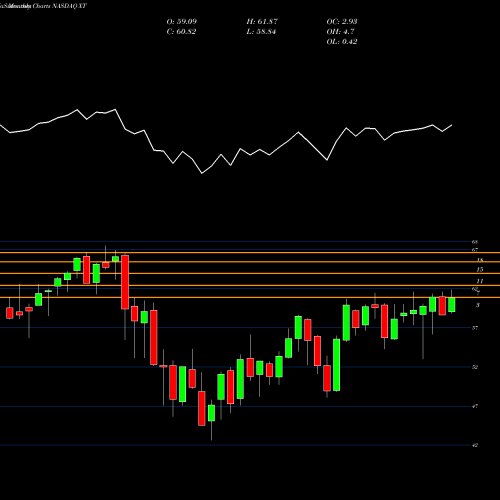This screenshot has width=500, height=500.
Task: Click the 68 price axis label
Action: pos(475,242)
